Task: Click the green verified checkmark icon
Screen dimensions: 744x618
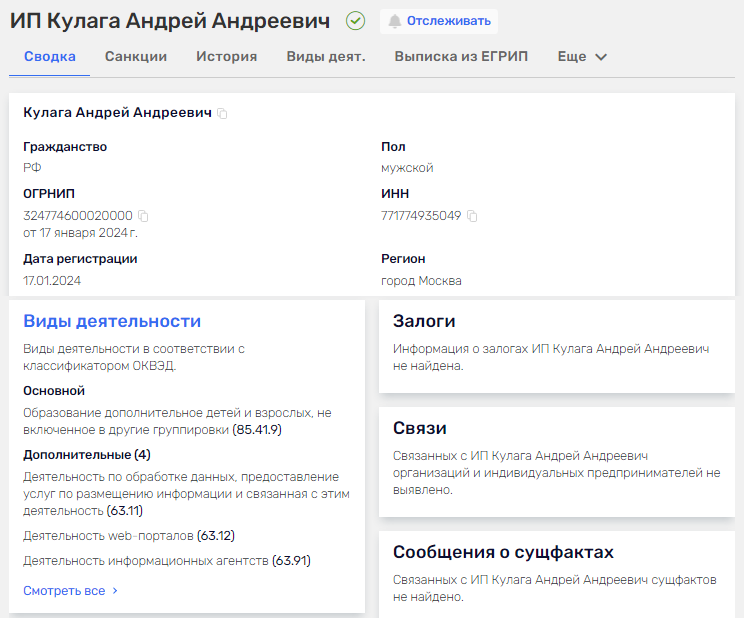Action: click(x=355, y=21)
